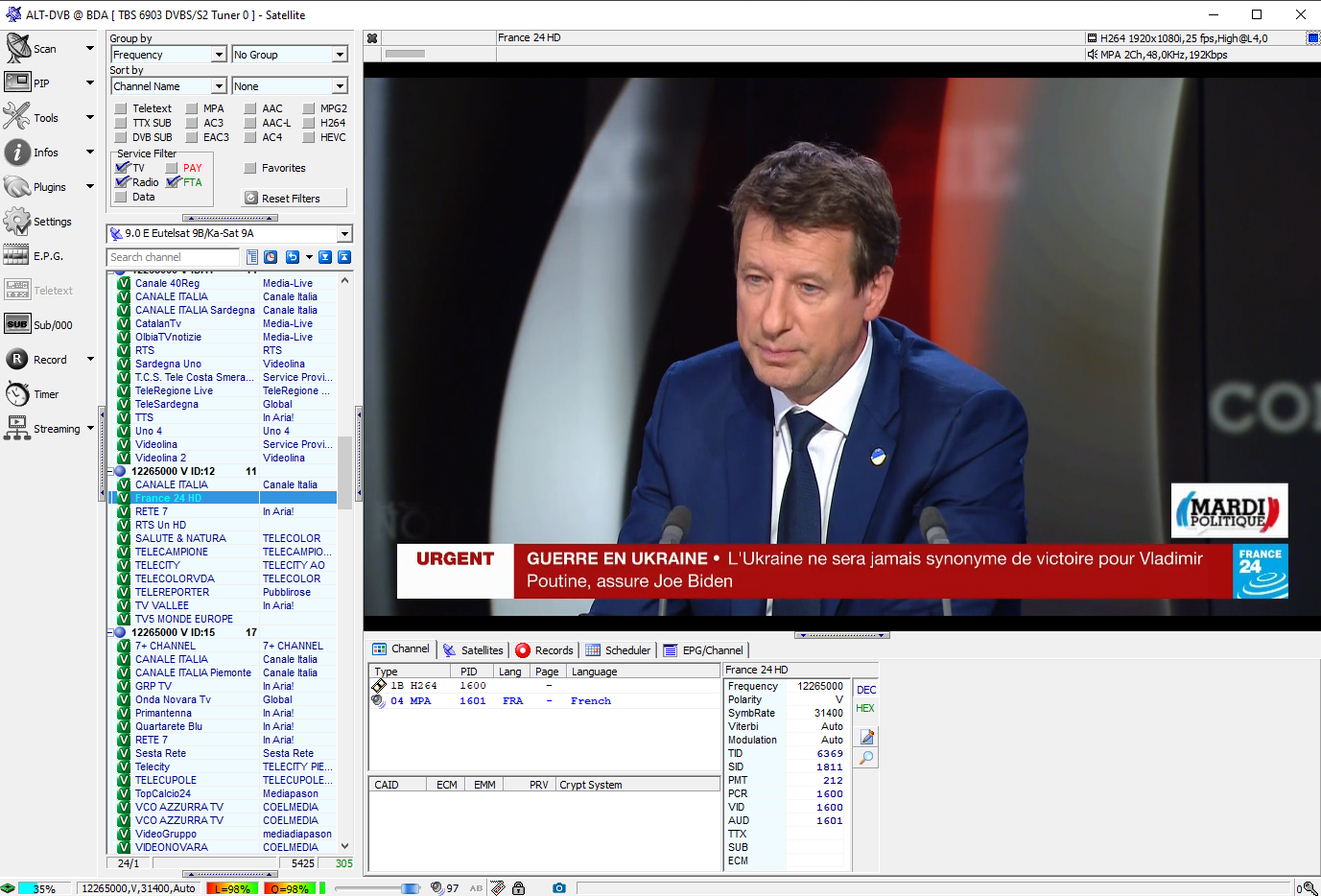Open the Scan satellite dish tool
The height and width of the screenshot is (896, 1321).
pyautogui.click(x=17, y=48)
